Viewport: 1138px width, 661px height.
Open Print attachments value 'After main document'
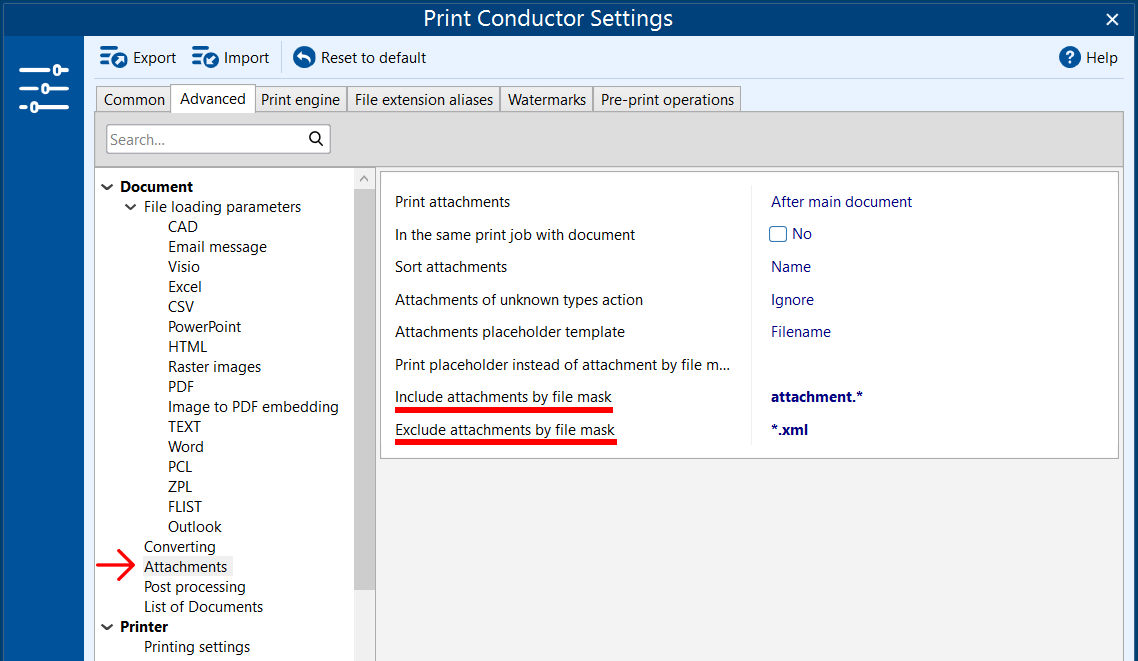click(x=841, y=202)
